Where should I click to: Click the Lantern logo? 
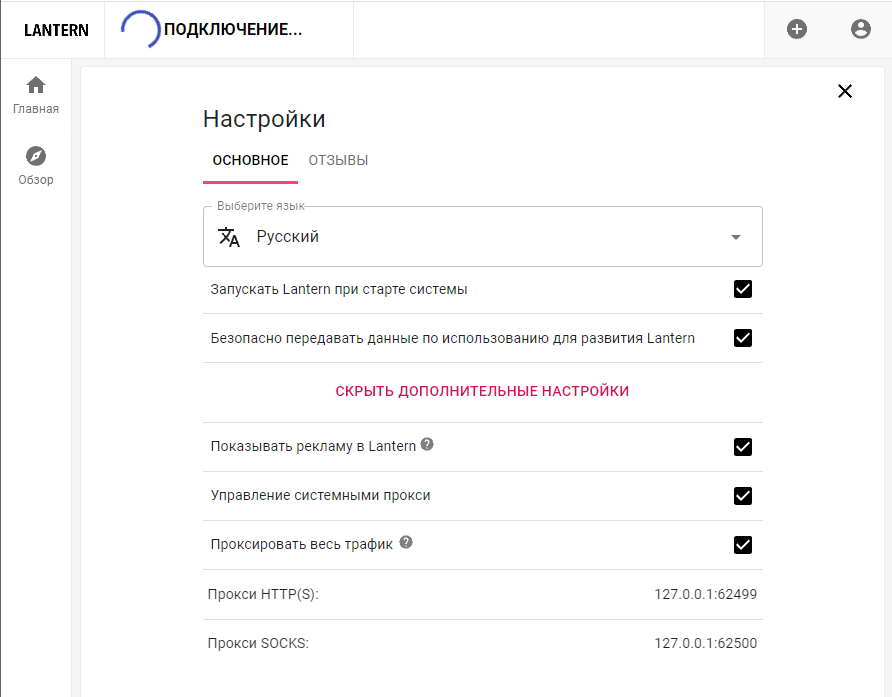pos(54,29)
